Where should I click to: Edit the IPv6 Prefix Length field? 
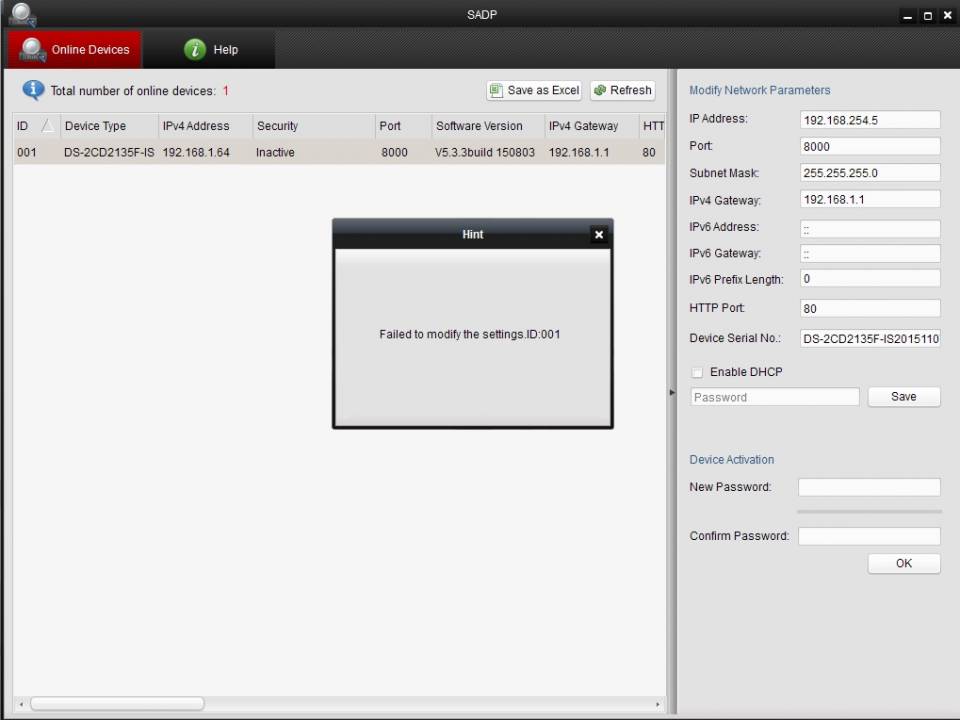click(869, 279)
